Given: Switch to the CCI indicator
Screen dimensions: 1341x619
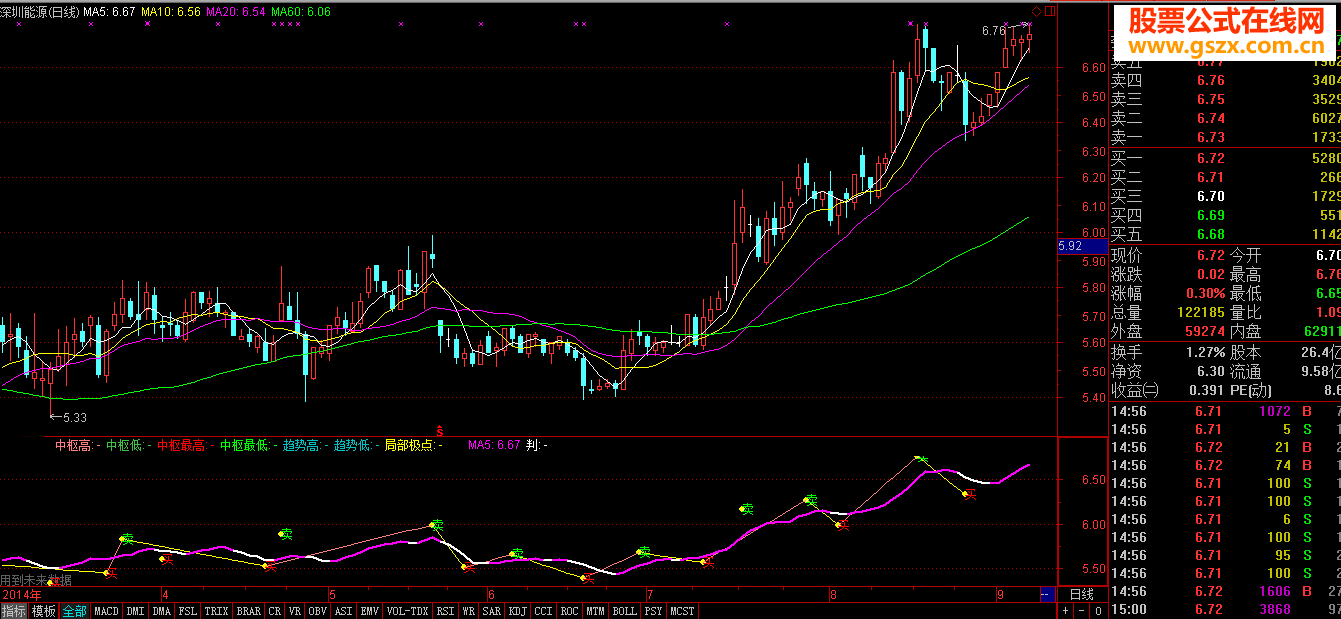Looking at the screenshot, I should (x=543, y=610).
